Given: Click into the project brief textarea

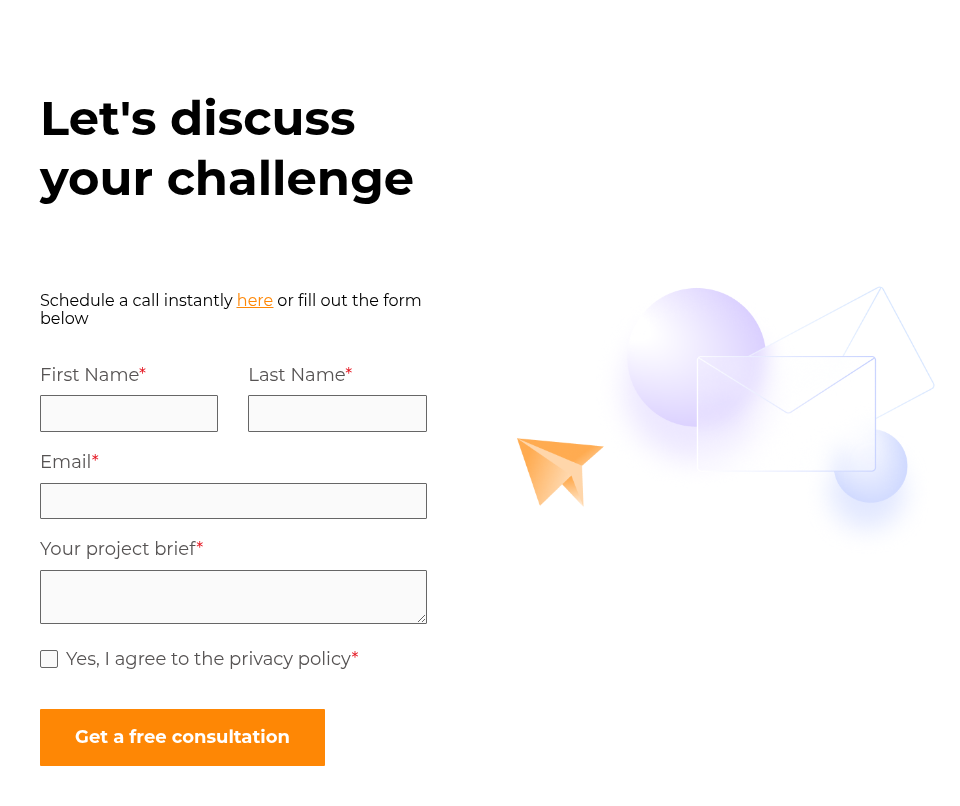Looking at the screenshot, I should pos(233,596).
